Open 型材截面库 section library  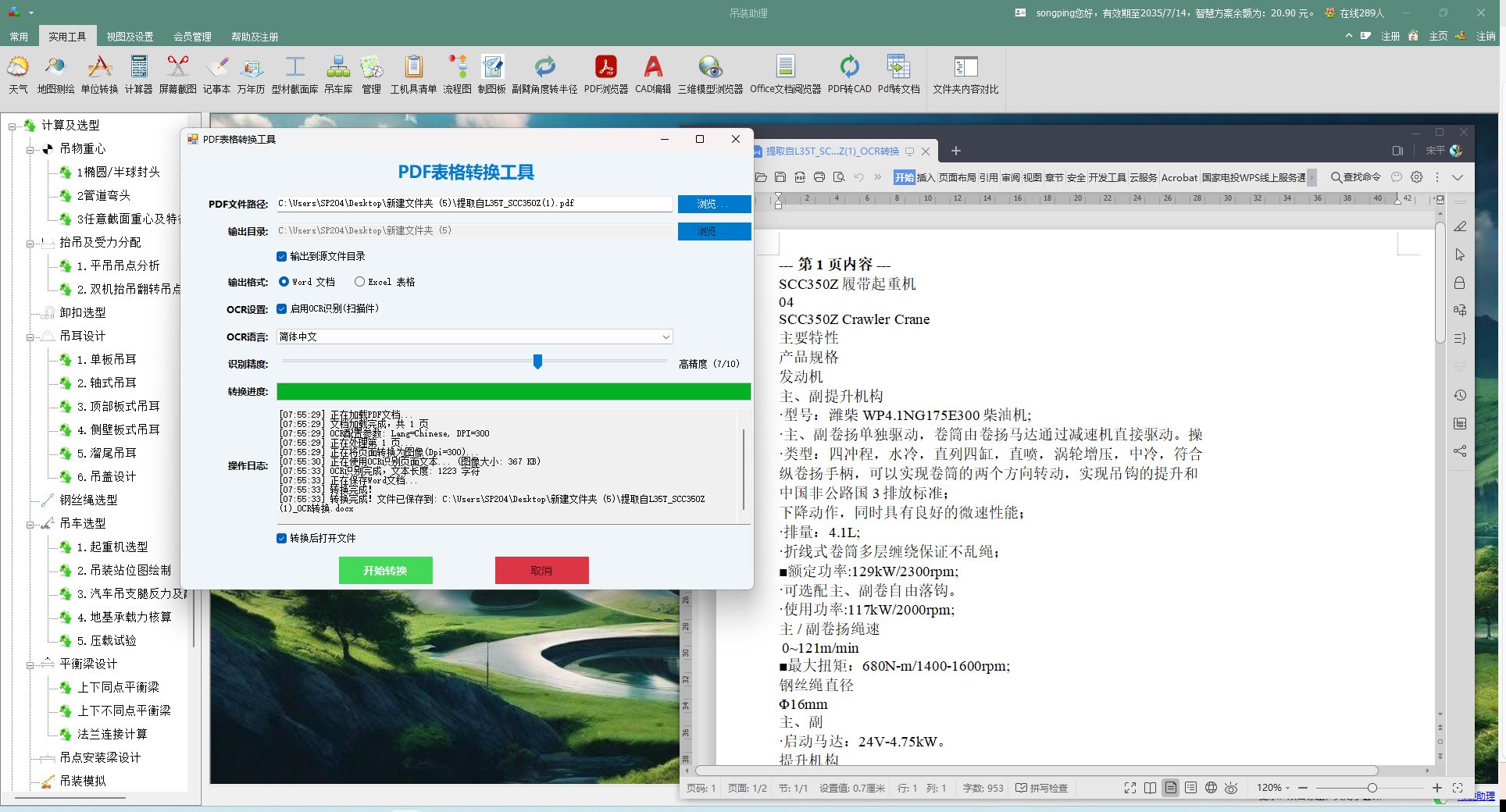pyautogui.click(x=294, y=75)
